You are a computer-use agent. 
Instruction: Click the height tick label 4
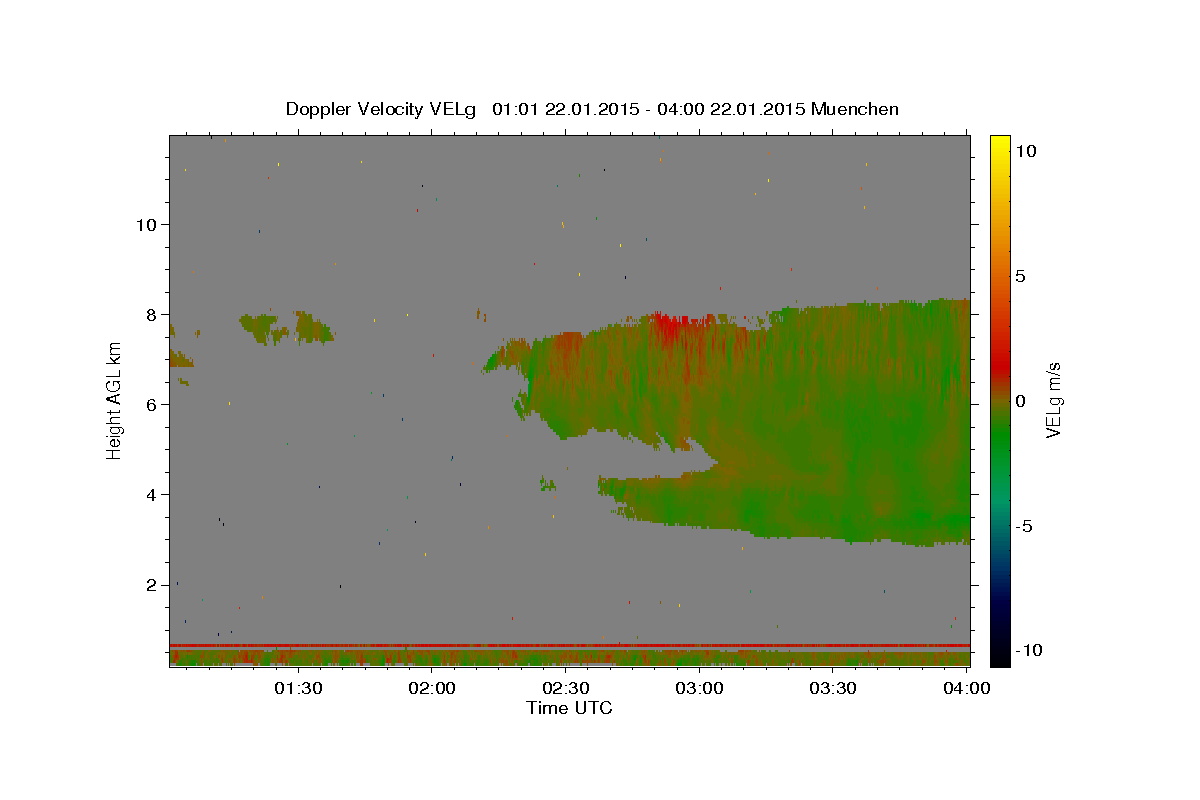point(152,494)
